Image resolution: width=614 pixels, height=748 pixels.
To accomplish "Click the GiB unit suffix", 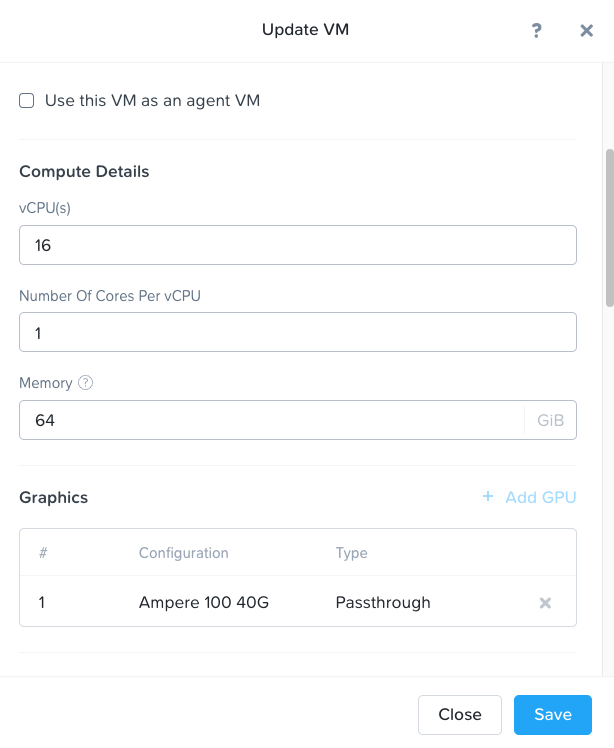I will pyautogui.click(x=550, y=421).
